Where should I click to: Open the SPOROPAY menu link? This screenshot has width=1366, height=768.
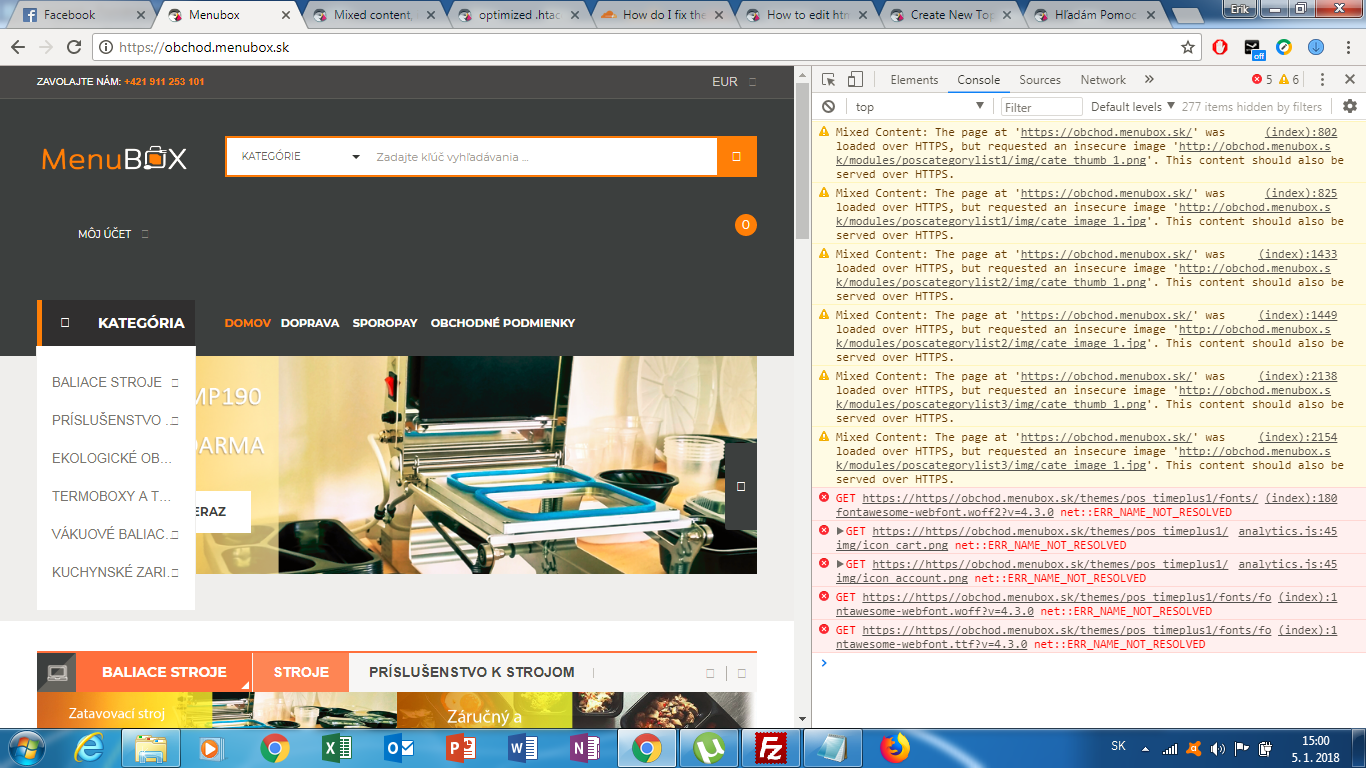coord(385,323)
